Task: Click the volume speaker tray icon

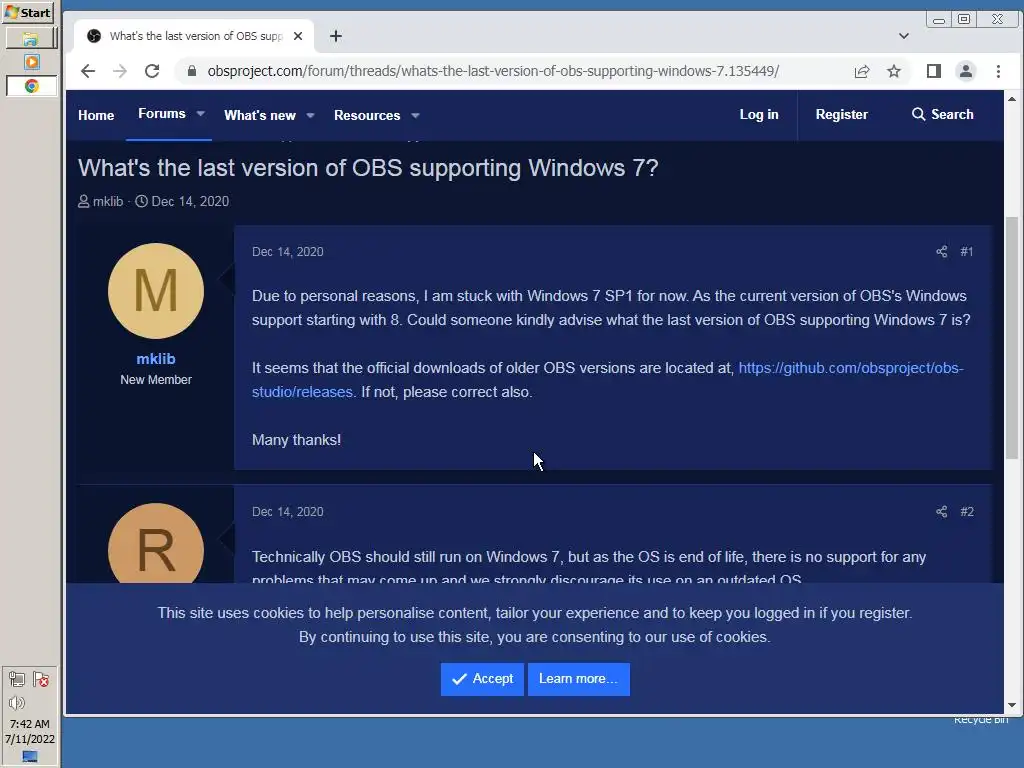Action: pos(17,703)
